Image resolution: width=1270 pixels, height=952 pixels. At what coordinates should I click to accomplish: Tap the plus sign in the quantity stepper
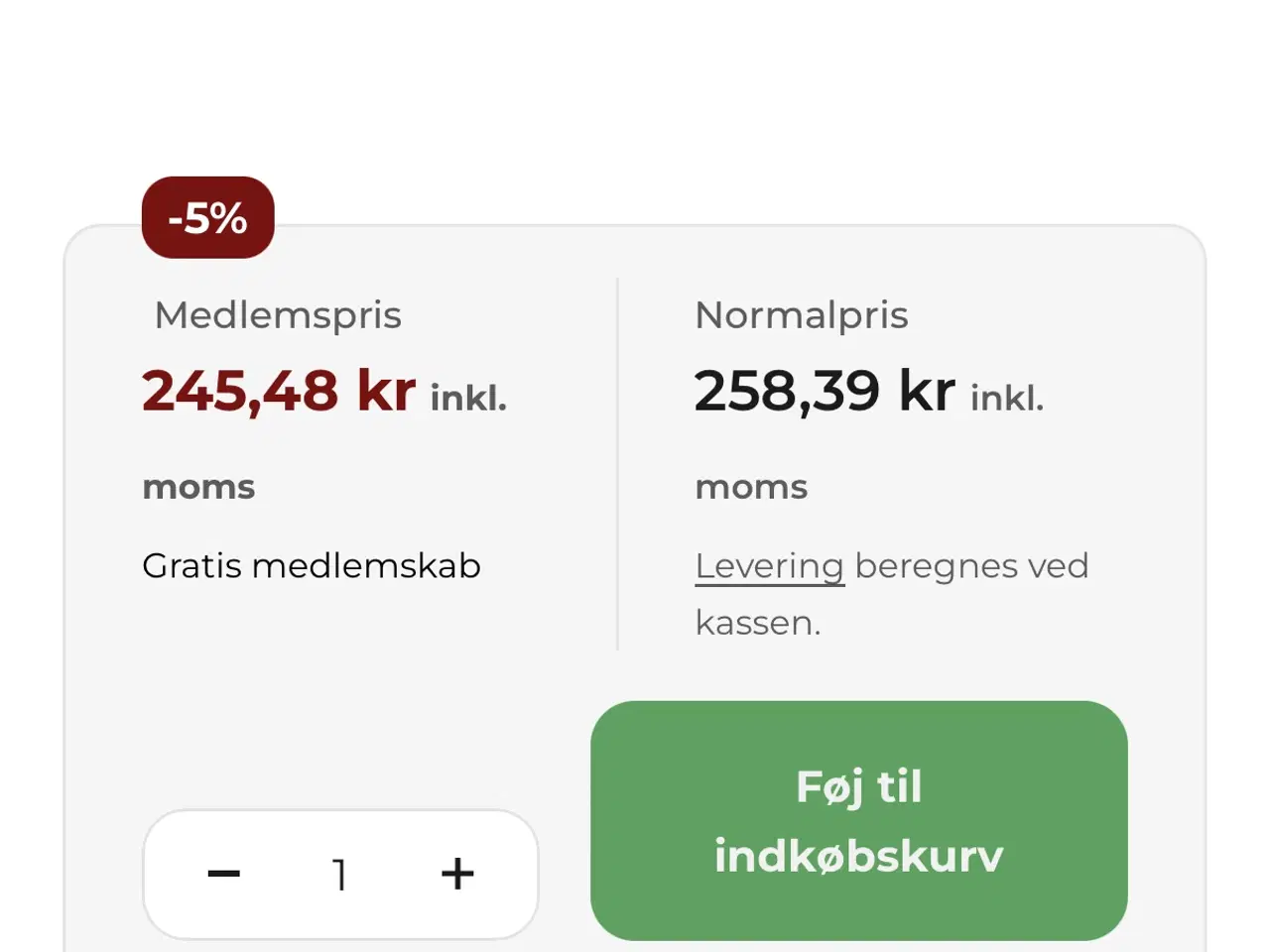457,874
